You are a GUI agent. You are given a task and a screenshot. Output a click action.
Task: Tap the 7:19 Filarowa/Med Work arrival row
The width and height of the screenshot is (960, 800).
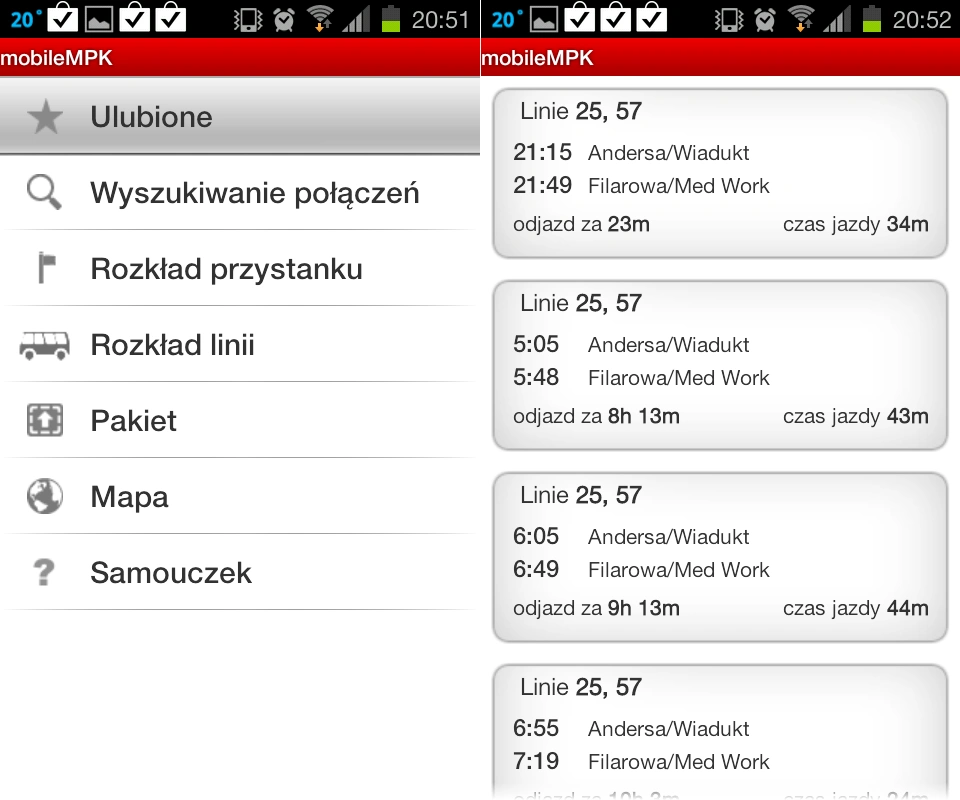click(641, 761)
